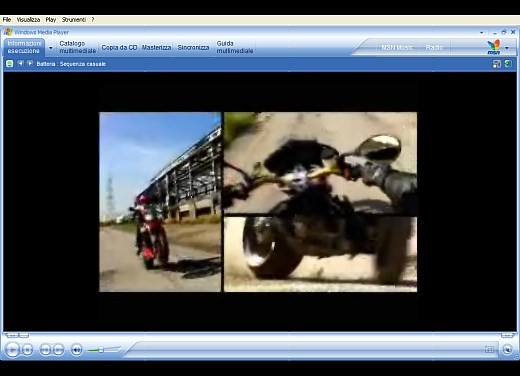
Task: Click the Windows Media Player title icon
Action: click(x=8, y=32)
